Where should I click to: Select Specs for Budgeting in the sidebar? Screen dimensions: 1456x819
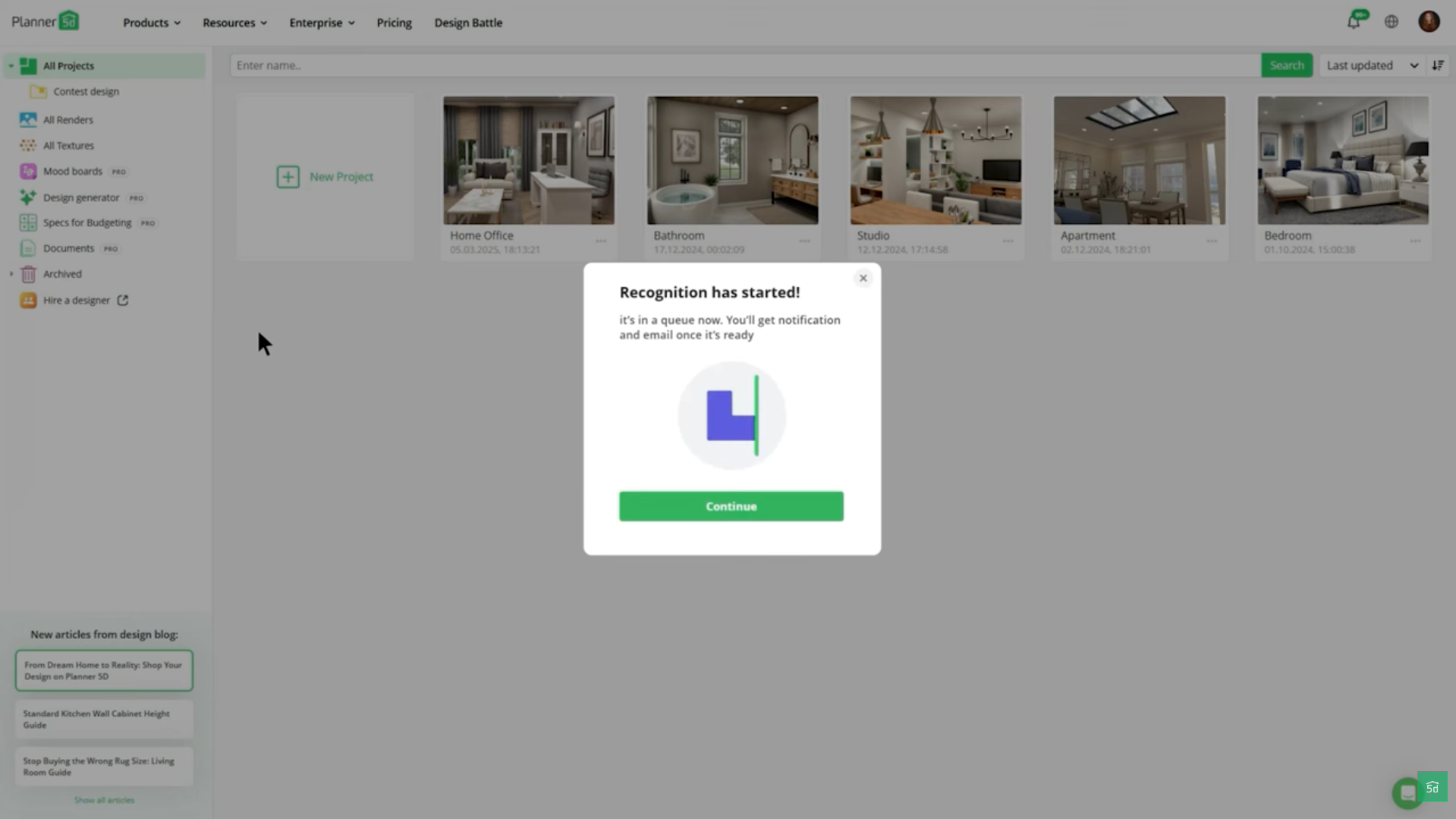(87, 222)
